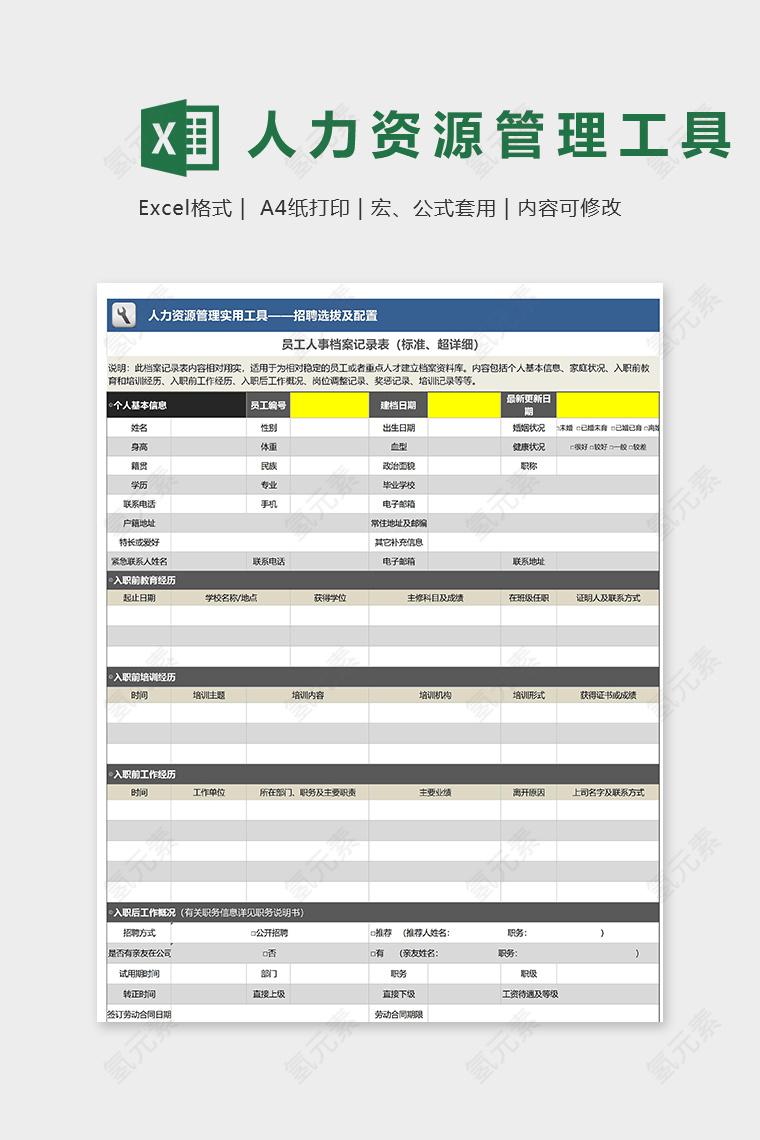Tick the 未婚 marital status checkbox

[x=559, y=428]
